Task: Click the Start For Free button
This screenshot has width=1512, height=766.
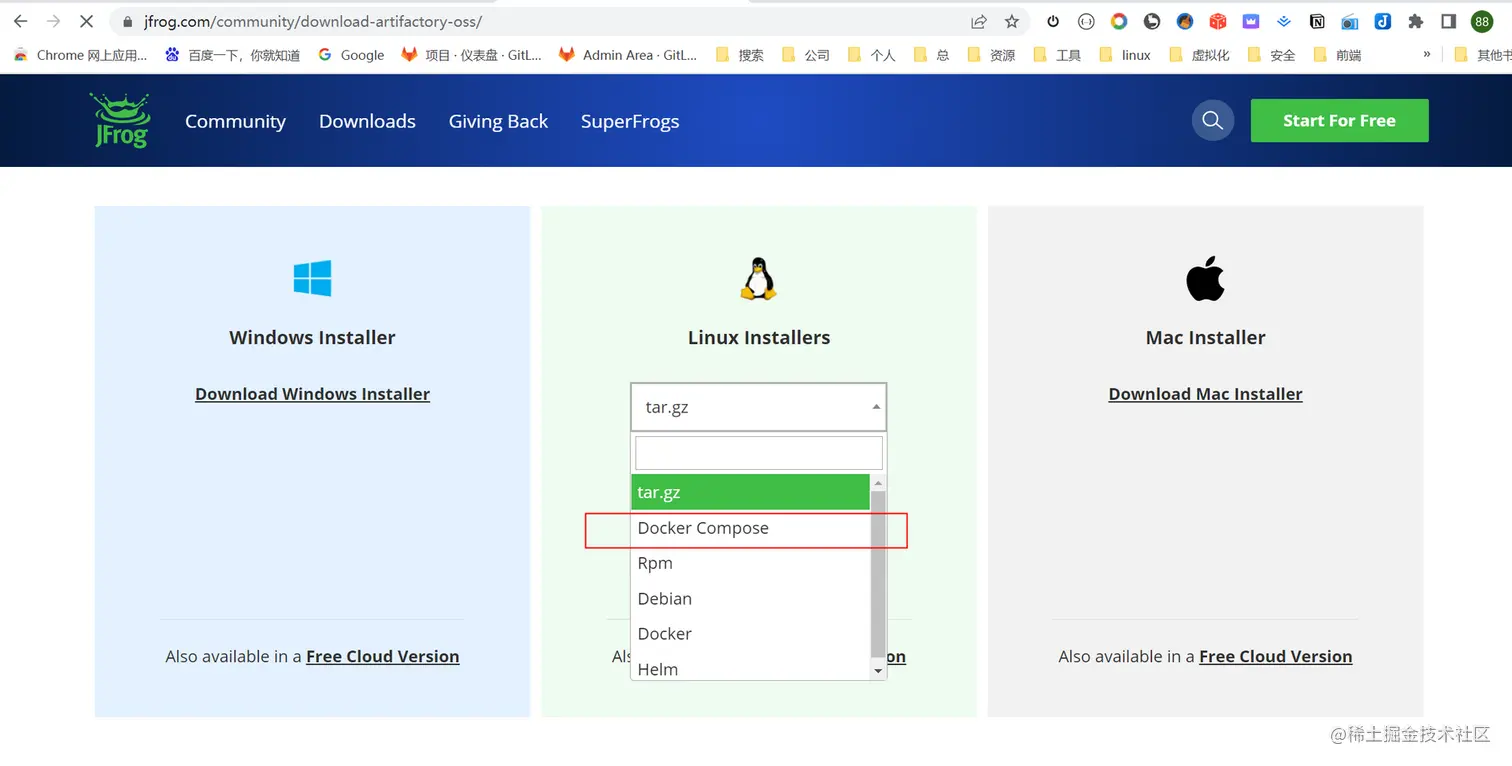Action: 1339,120
